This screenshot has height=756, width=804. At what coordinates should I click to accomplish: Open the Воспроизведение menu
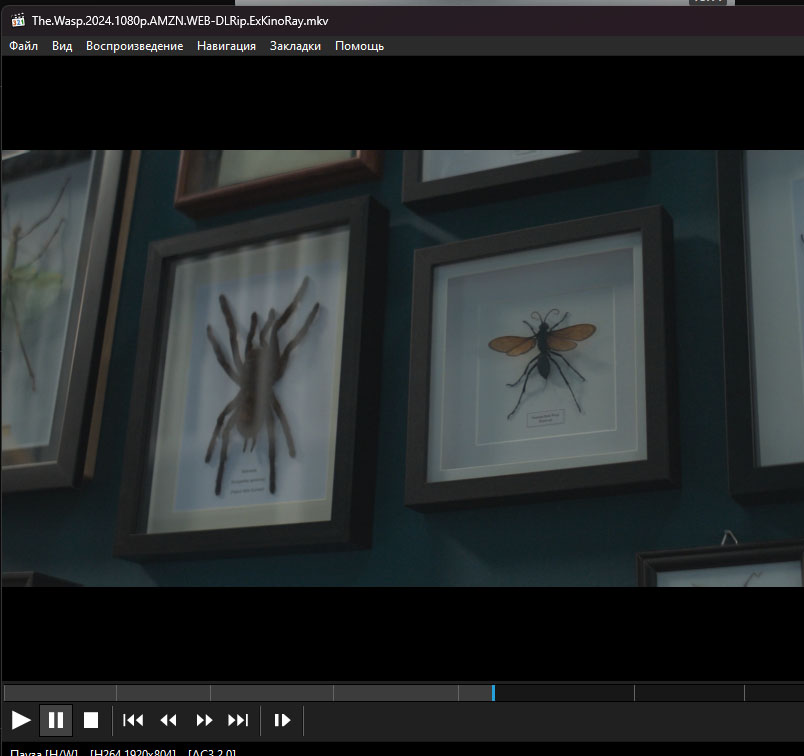pyautogui.click(x=134, y=46)
